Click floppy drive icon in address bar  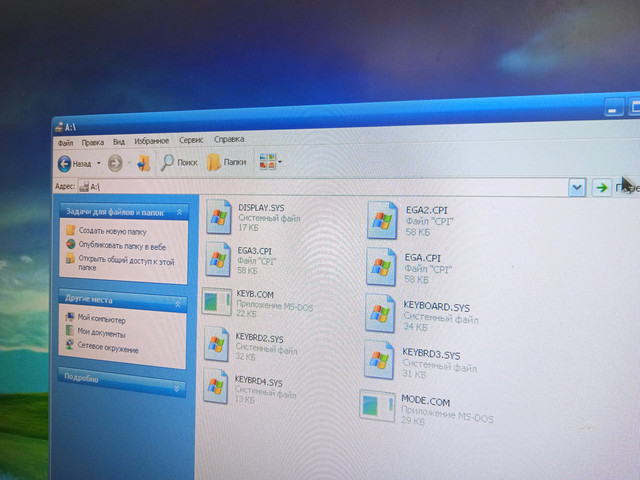(x=84, y=187)
